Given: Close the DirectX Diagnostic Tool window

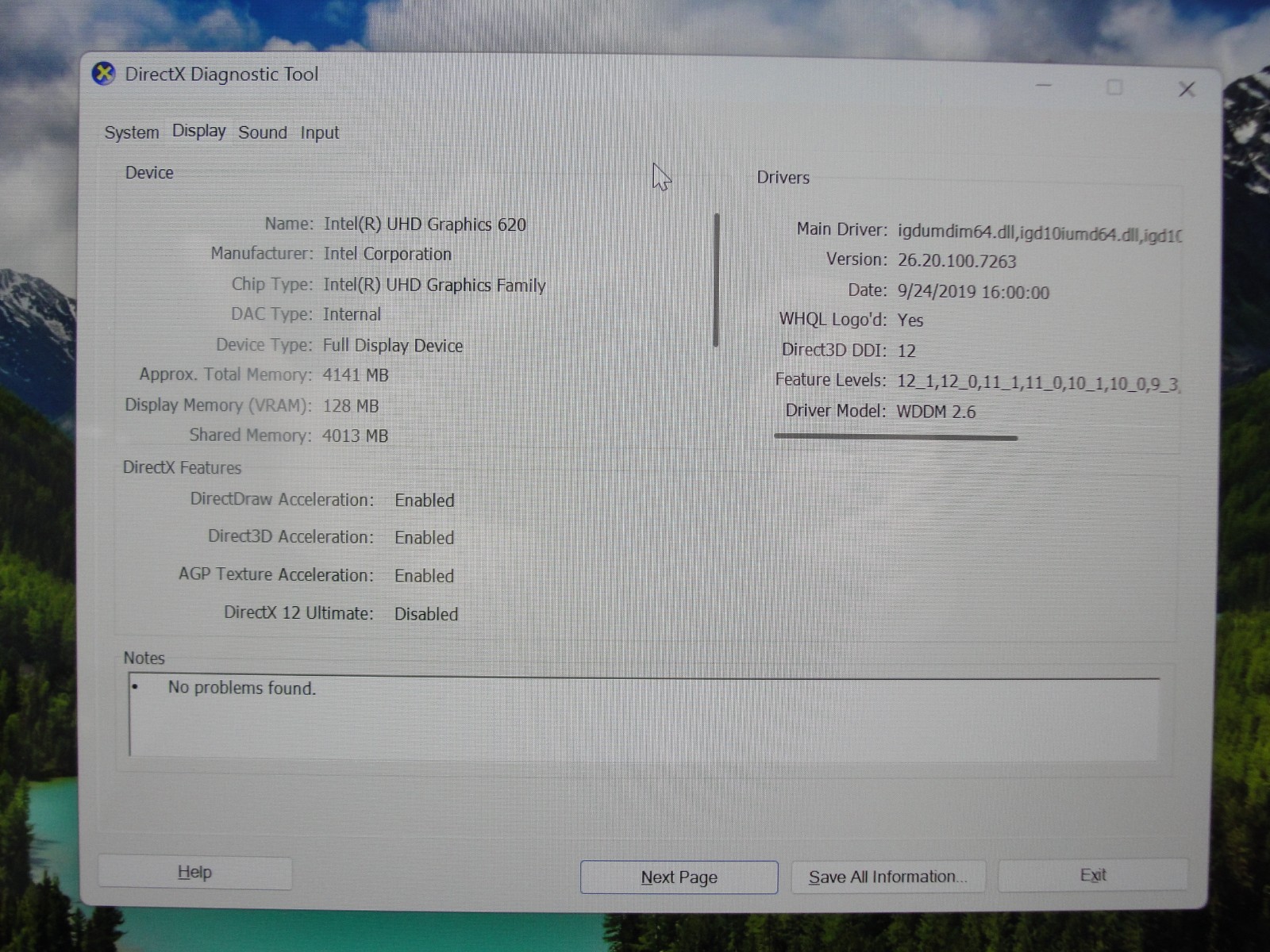Looking at the screenshot, I should coord(1187,89).
